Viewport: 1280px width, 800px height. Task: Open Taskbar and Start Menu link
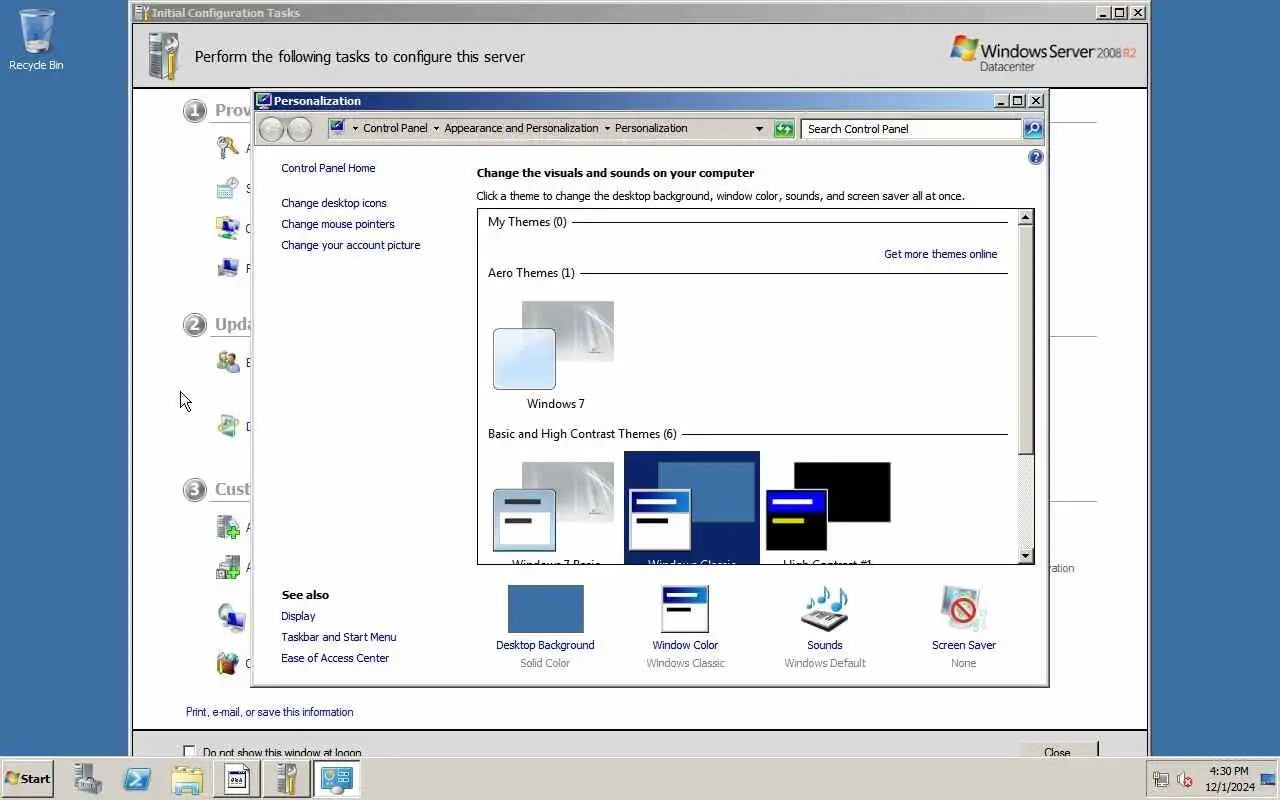[339, 637]
